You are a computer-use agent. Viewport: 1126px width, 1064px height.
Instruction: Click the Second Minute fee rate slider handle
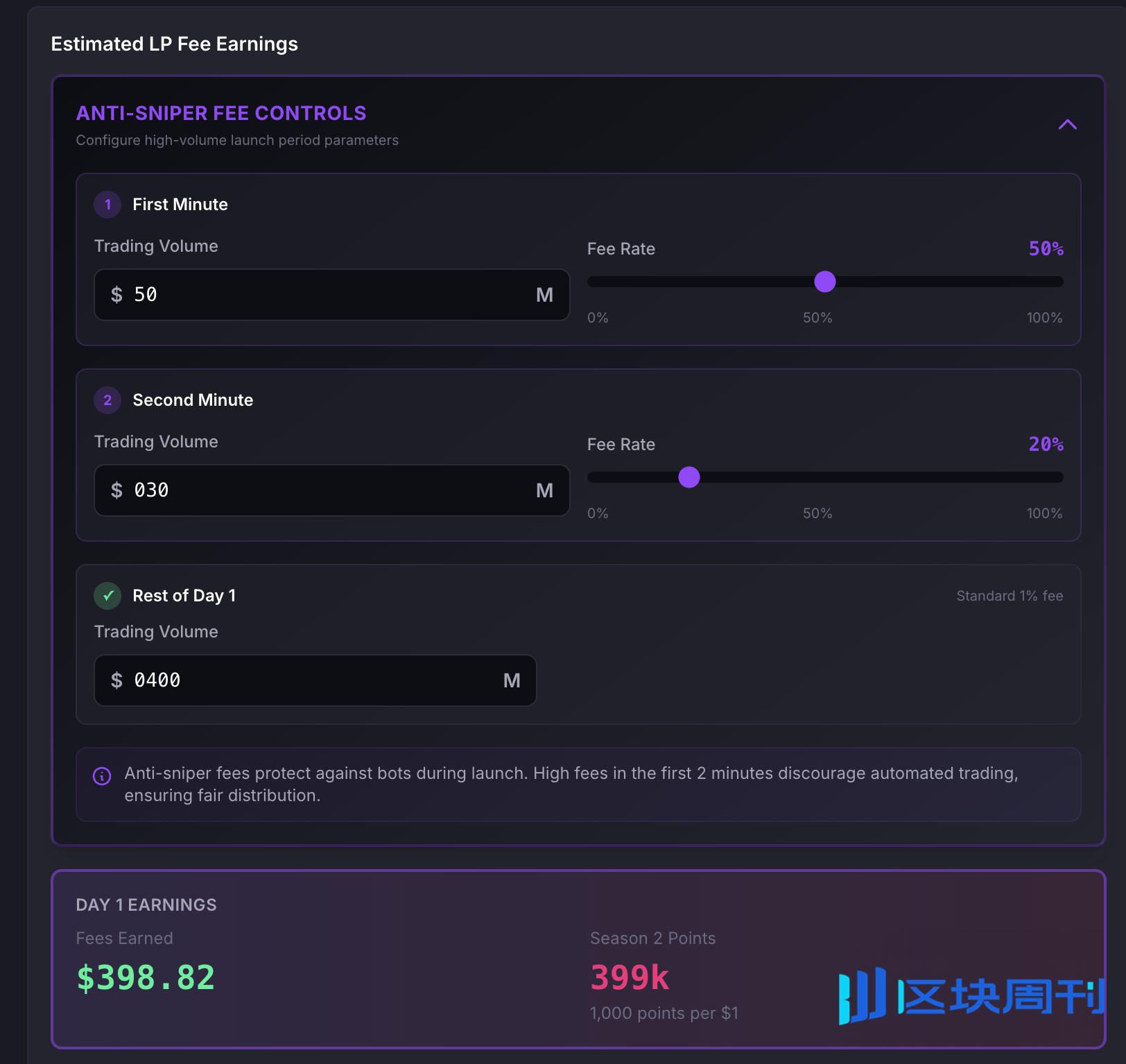pos(688,477)
